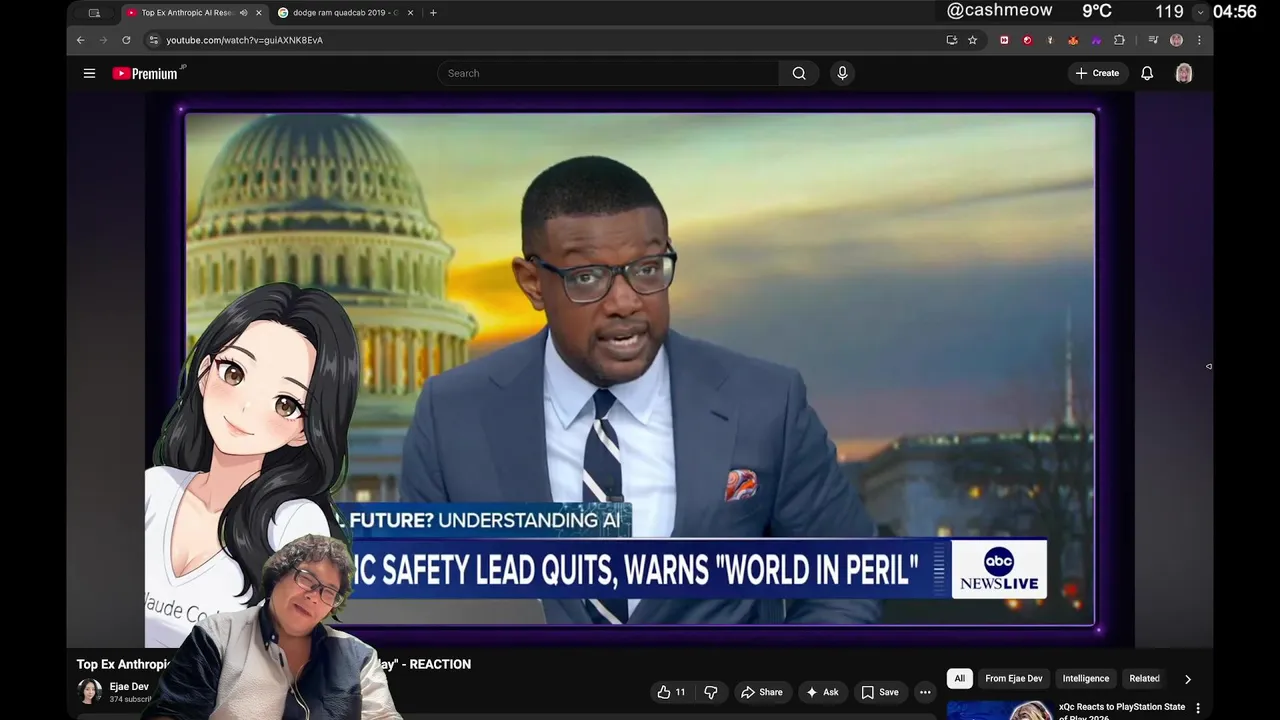Screen dimensions: 1280x720
Task: Show more filter chips with right arrow
Action: point(1187,679)
